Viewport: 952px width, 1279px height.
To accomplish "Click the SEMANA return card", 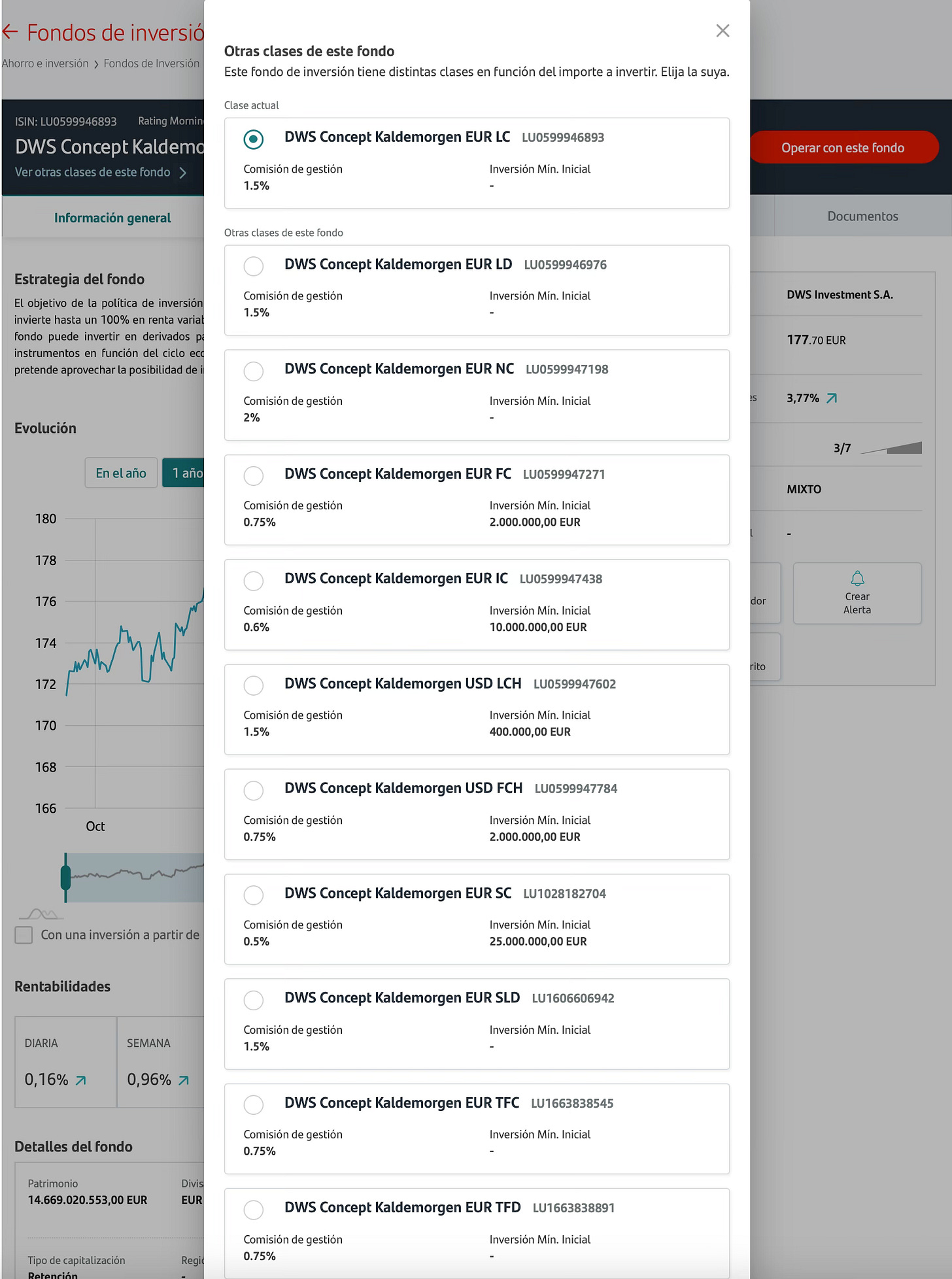I will click(x=161, y=1062).
